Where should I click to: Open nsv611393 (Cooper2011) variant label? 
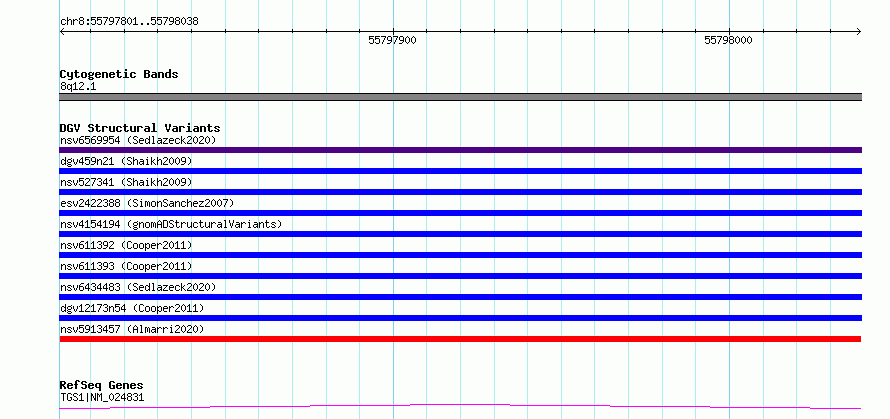tap(126, 266)
